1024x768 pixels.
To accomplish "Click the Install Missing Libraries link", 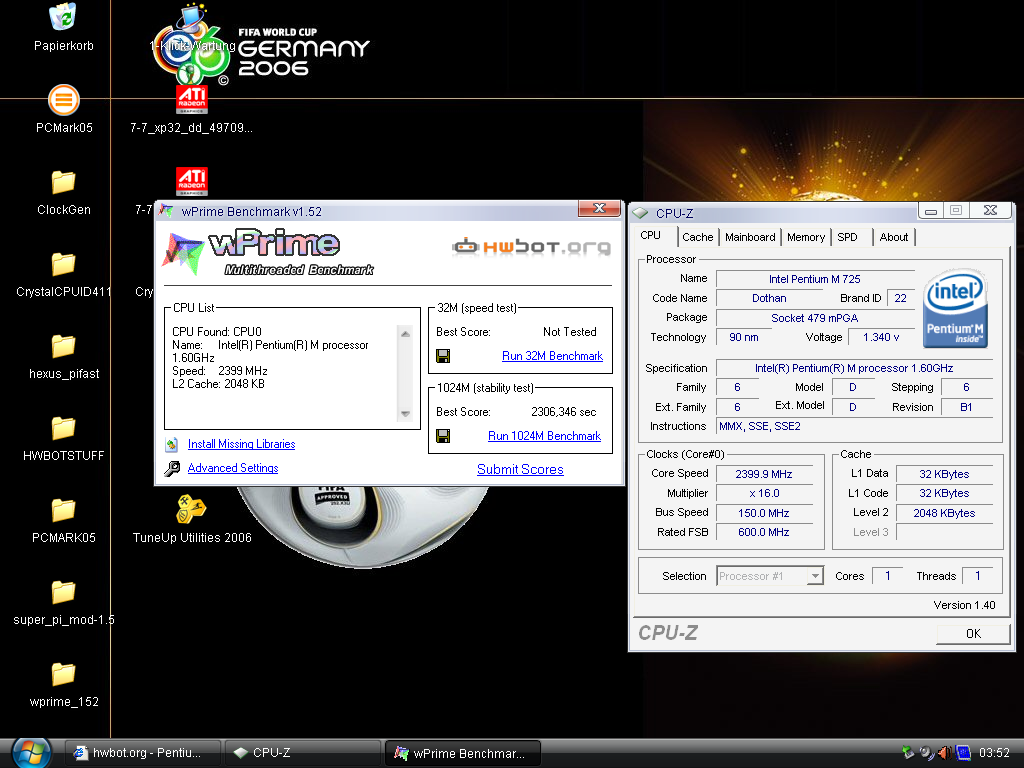I will tap(241, 444).
